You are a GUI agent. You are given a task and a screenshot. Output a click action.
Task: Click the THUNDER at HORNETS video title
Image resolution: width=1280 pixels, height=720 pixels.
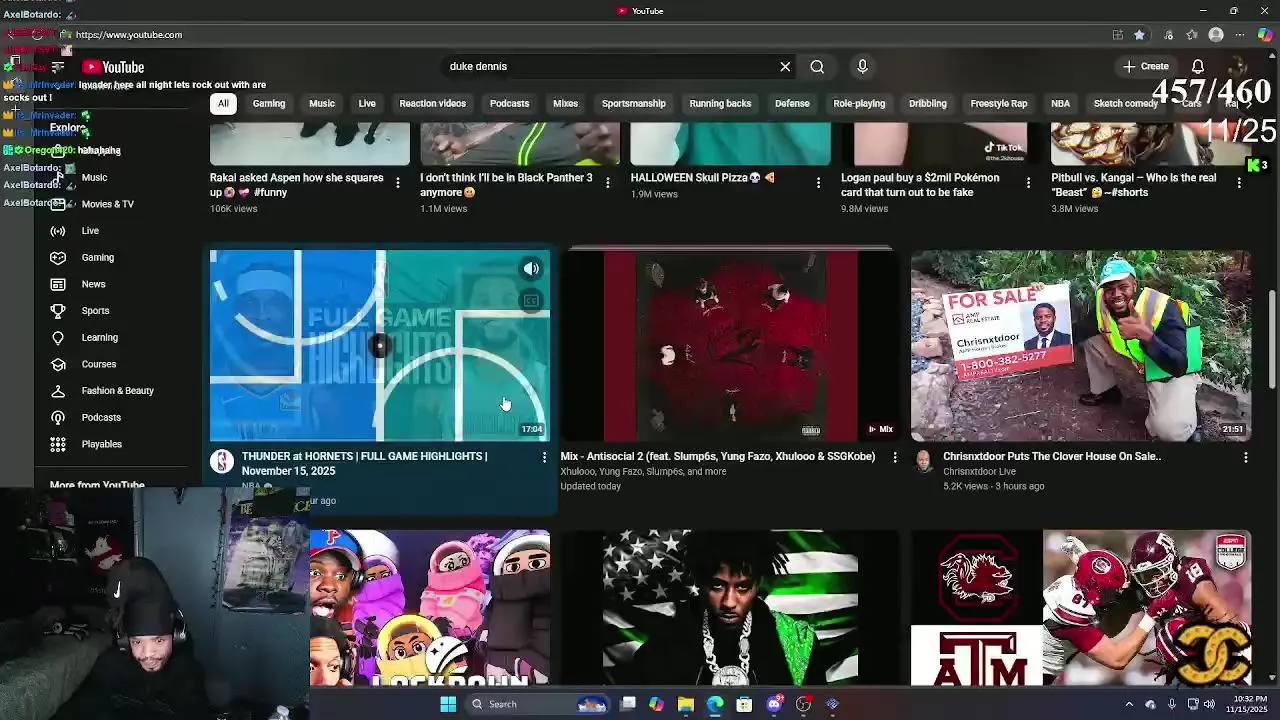[x=364, y=463]
